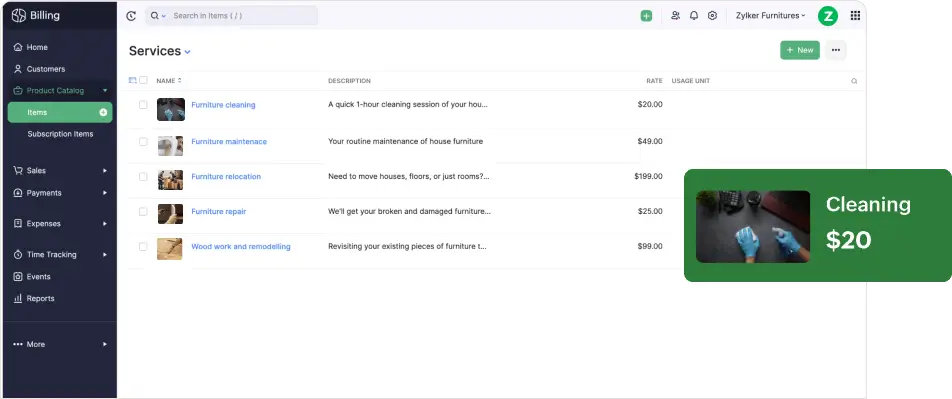Click the green Z profile avatar
952x399 pixels.
pyautogui.click(x=828, y=16)
